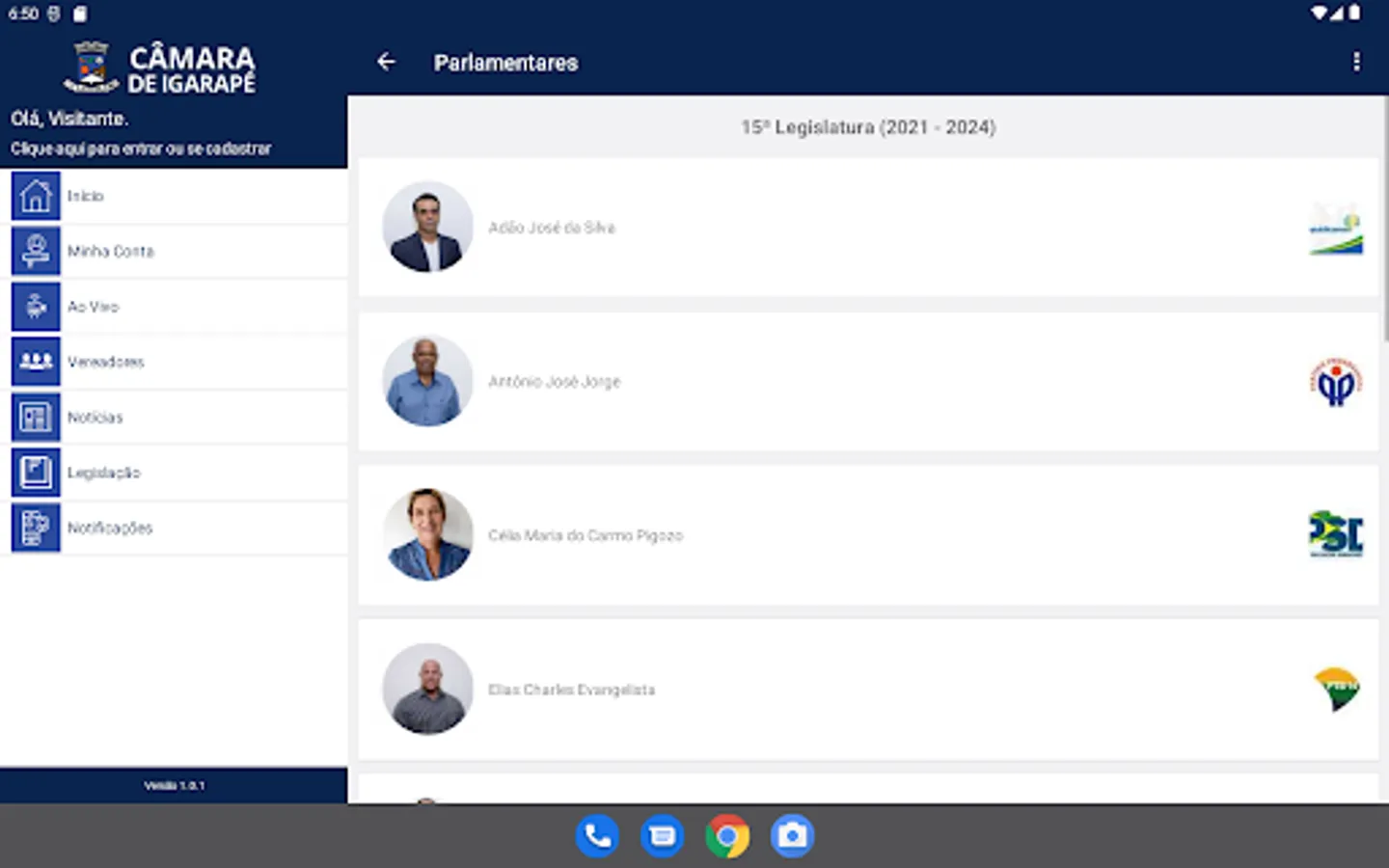Open the Camera app in the dock
The width and height of the screenshot is (1389, 868).
point(792,835)
